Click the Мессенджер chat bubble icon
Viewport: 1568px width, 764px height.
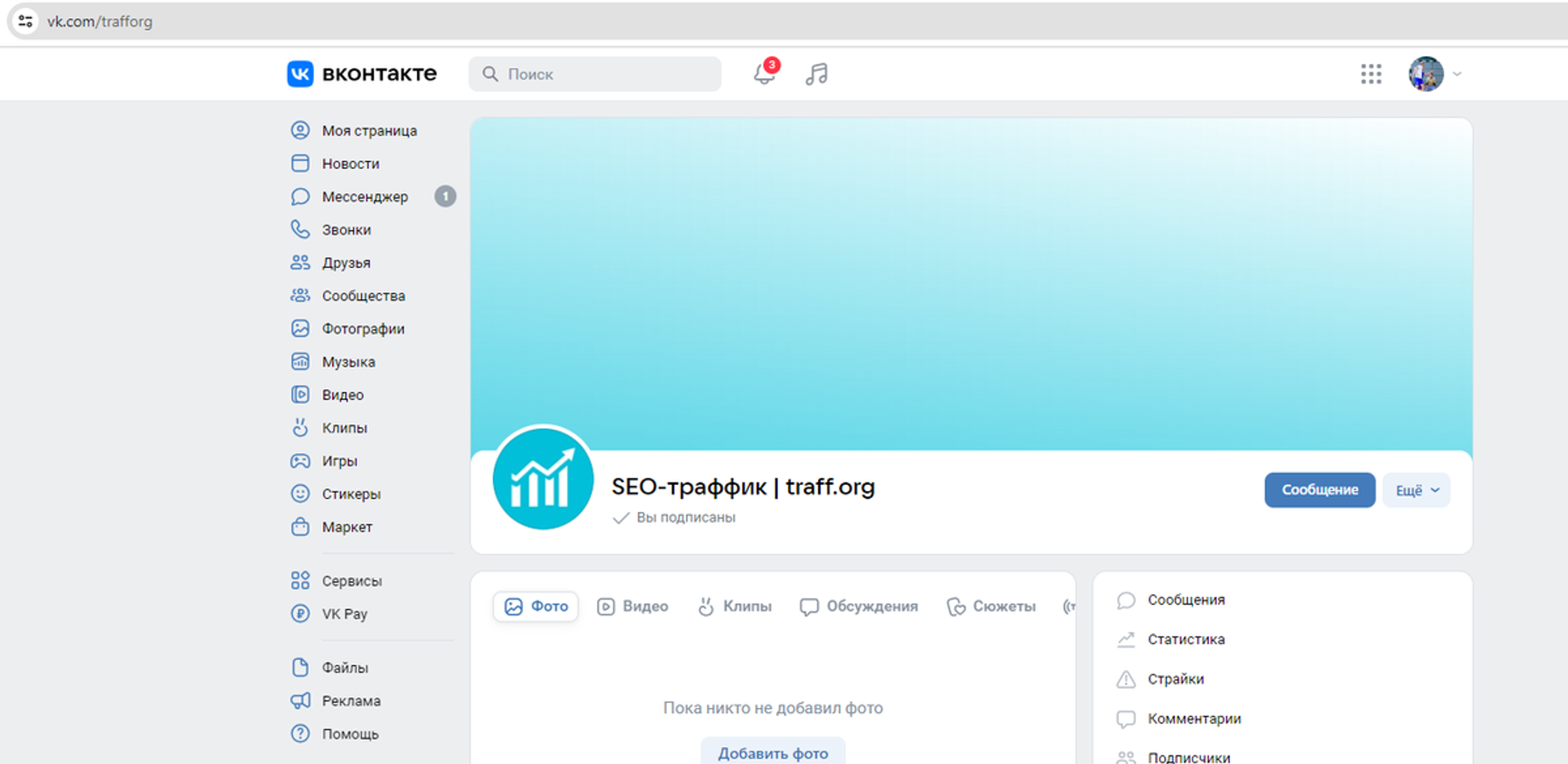[x=300, y=196]
